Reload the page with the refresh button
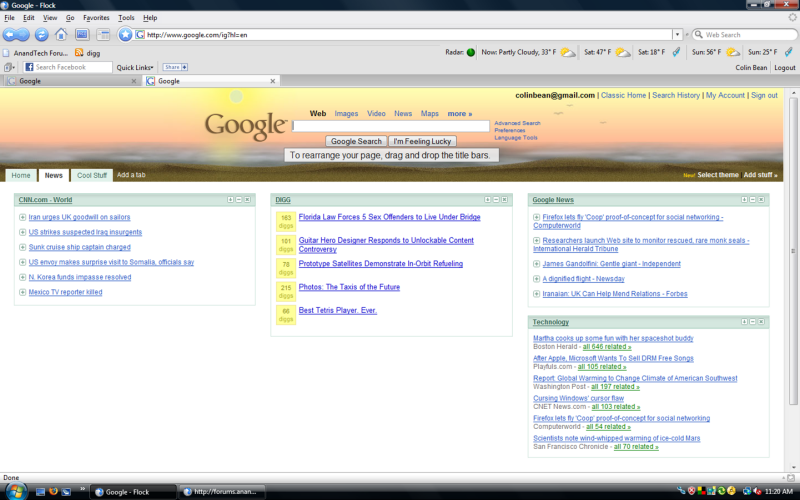800x500 pixels. (41, 35)
